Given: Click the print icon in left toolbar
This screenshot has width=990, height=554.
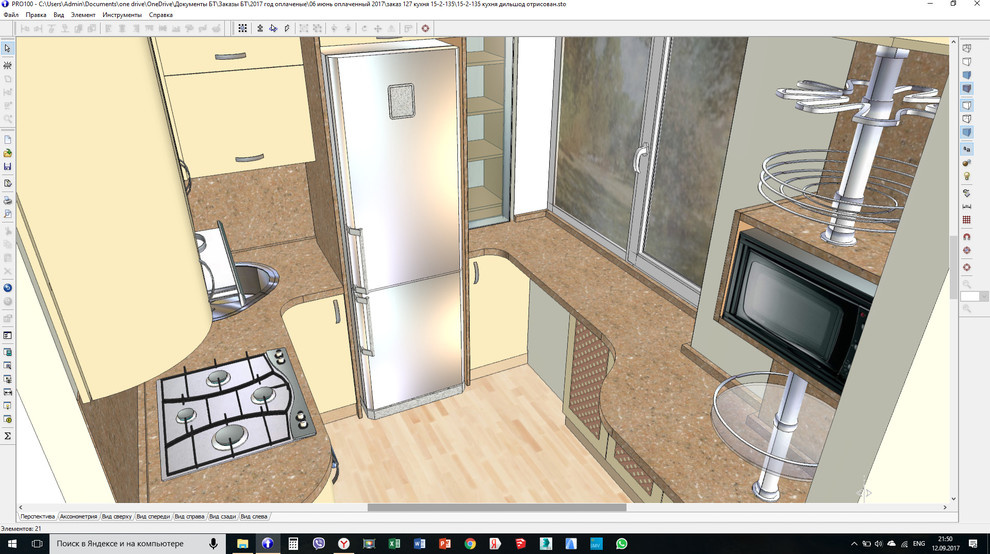Looking at the screenshot, I should pos(7,200).
